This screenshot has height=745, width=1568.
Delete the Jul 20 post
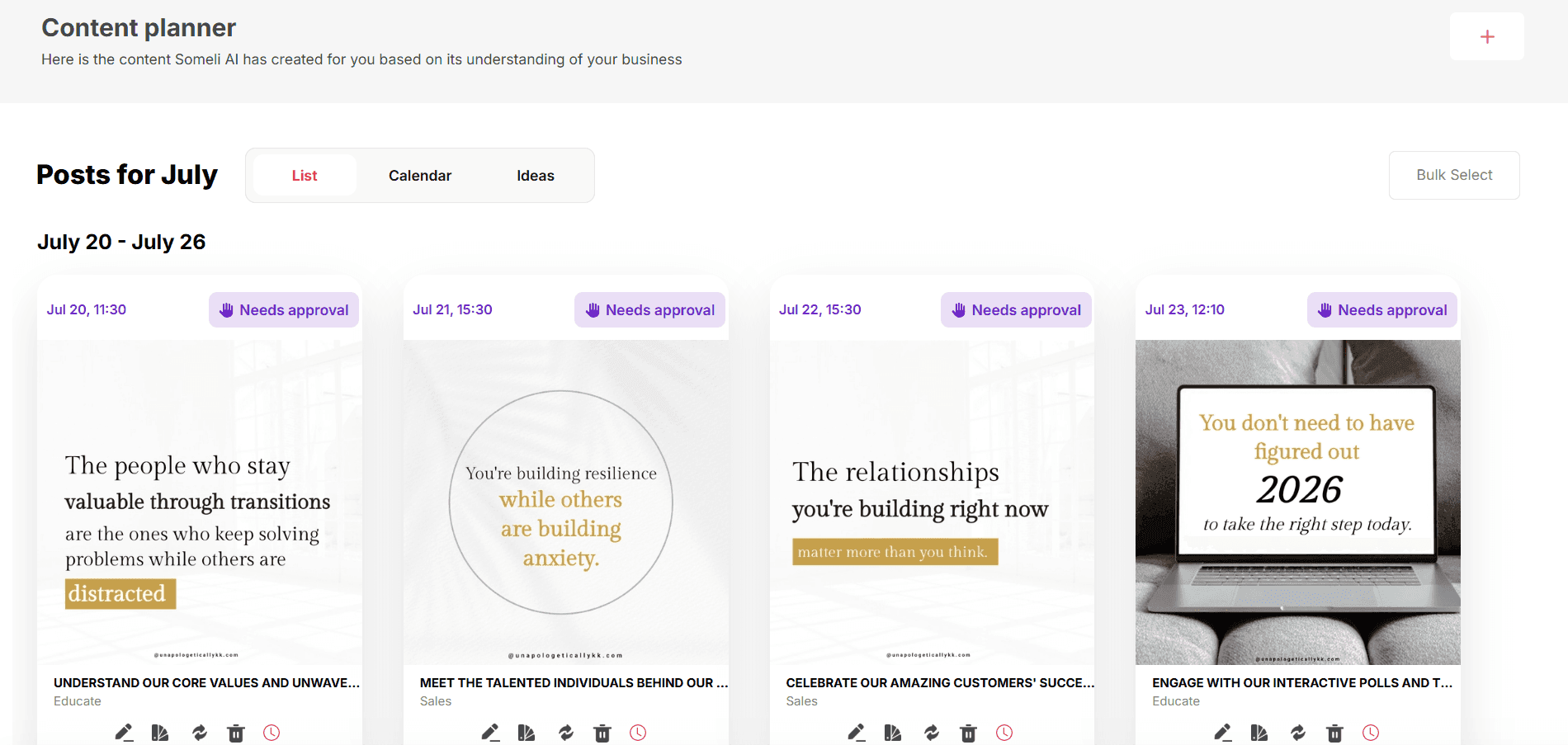(236, 733)
